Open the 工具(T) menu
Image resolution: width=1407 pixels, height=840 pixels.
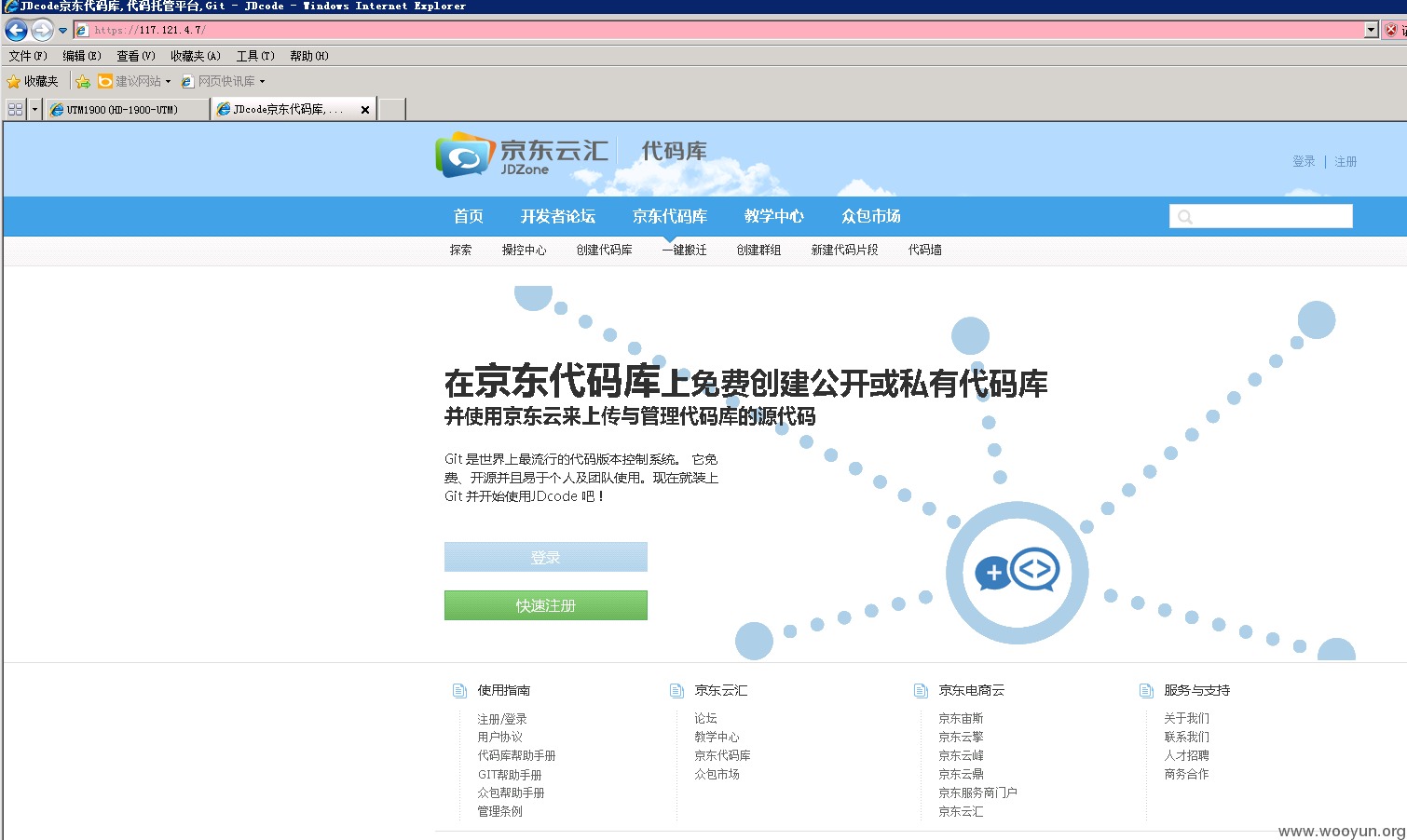point(255,56)
